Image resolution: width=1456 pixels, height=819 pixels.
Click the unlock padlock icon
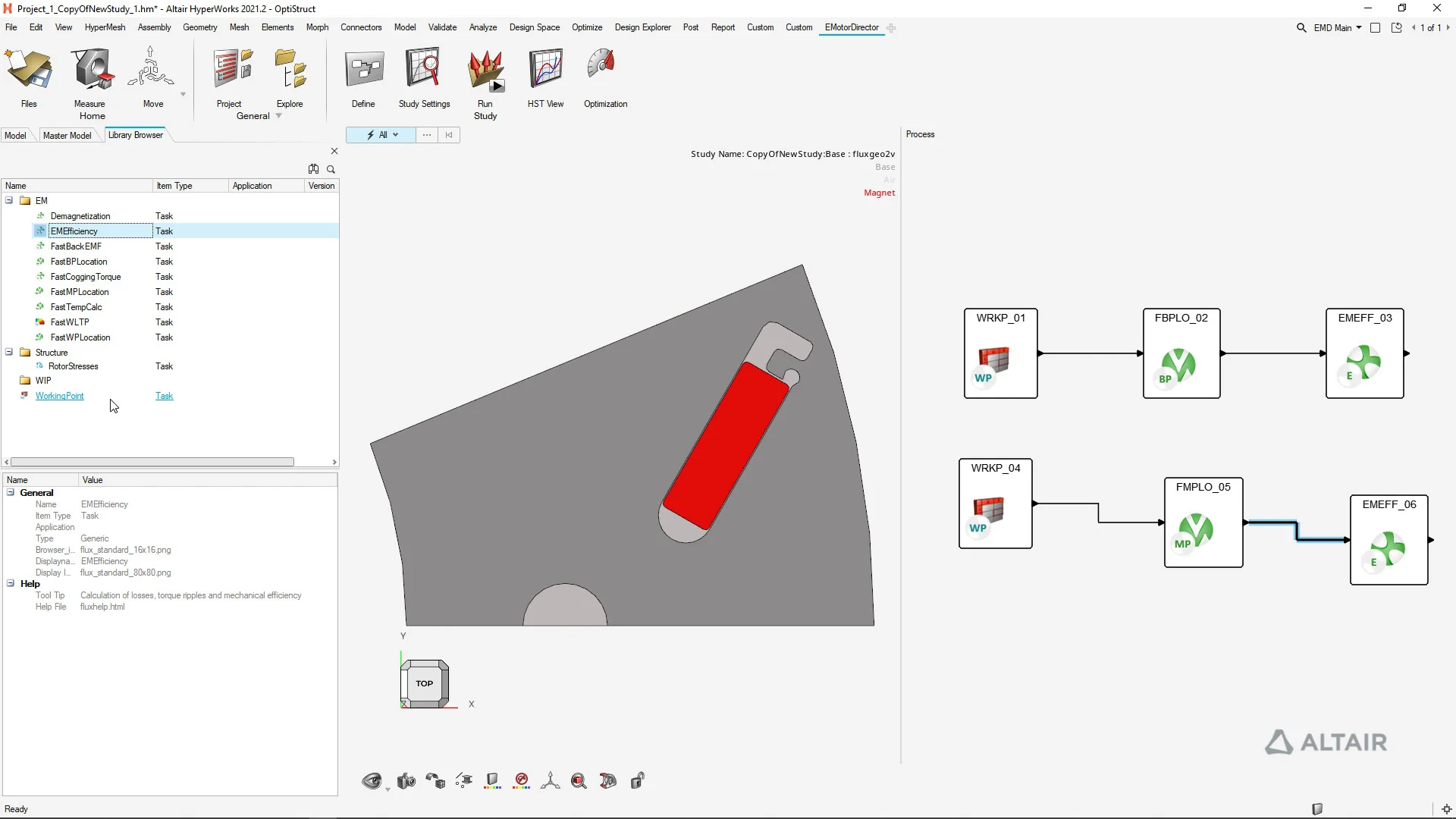tap(638, 780)
